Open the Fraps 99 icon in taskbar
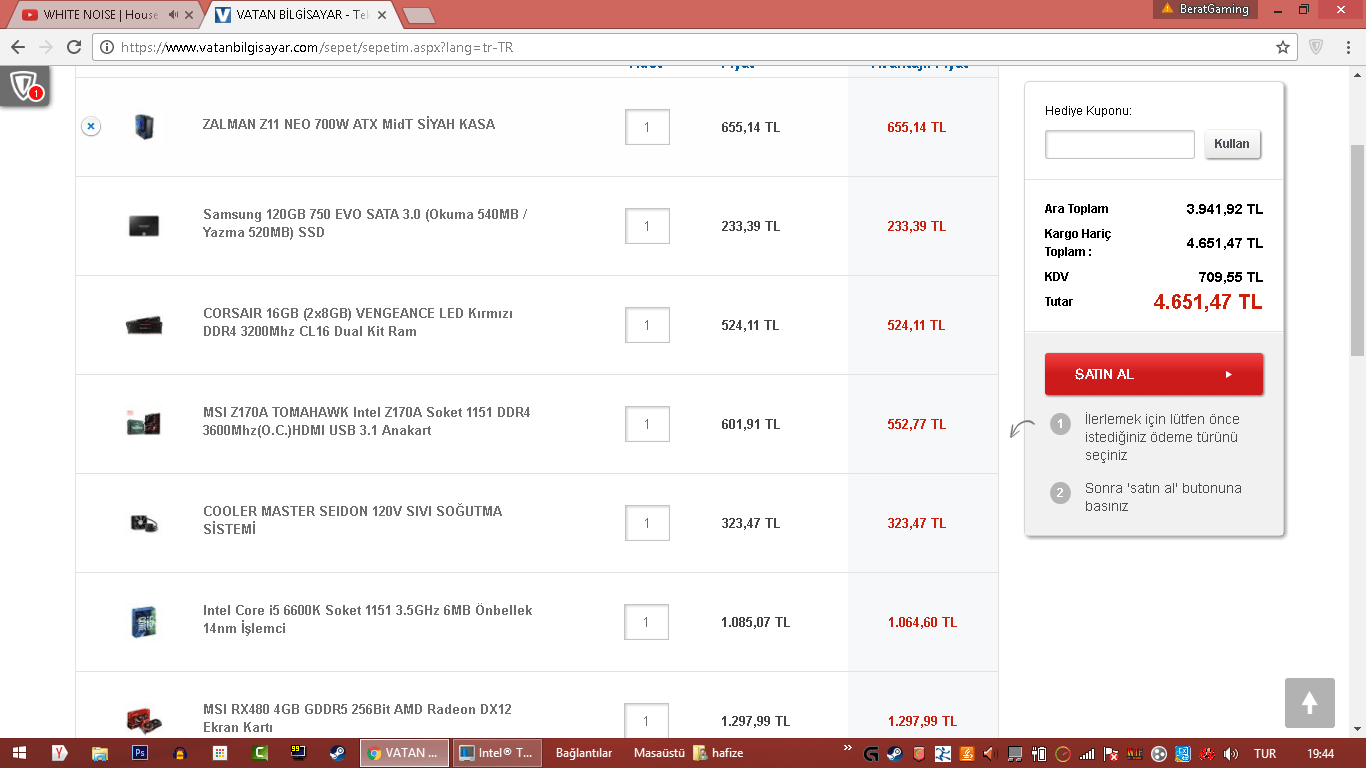1366x768 pixels. point(299,753)
